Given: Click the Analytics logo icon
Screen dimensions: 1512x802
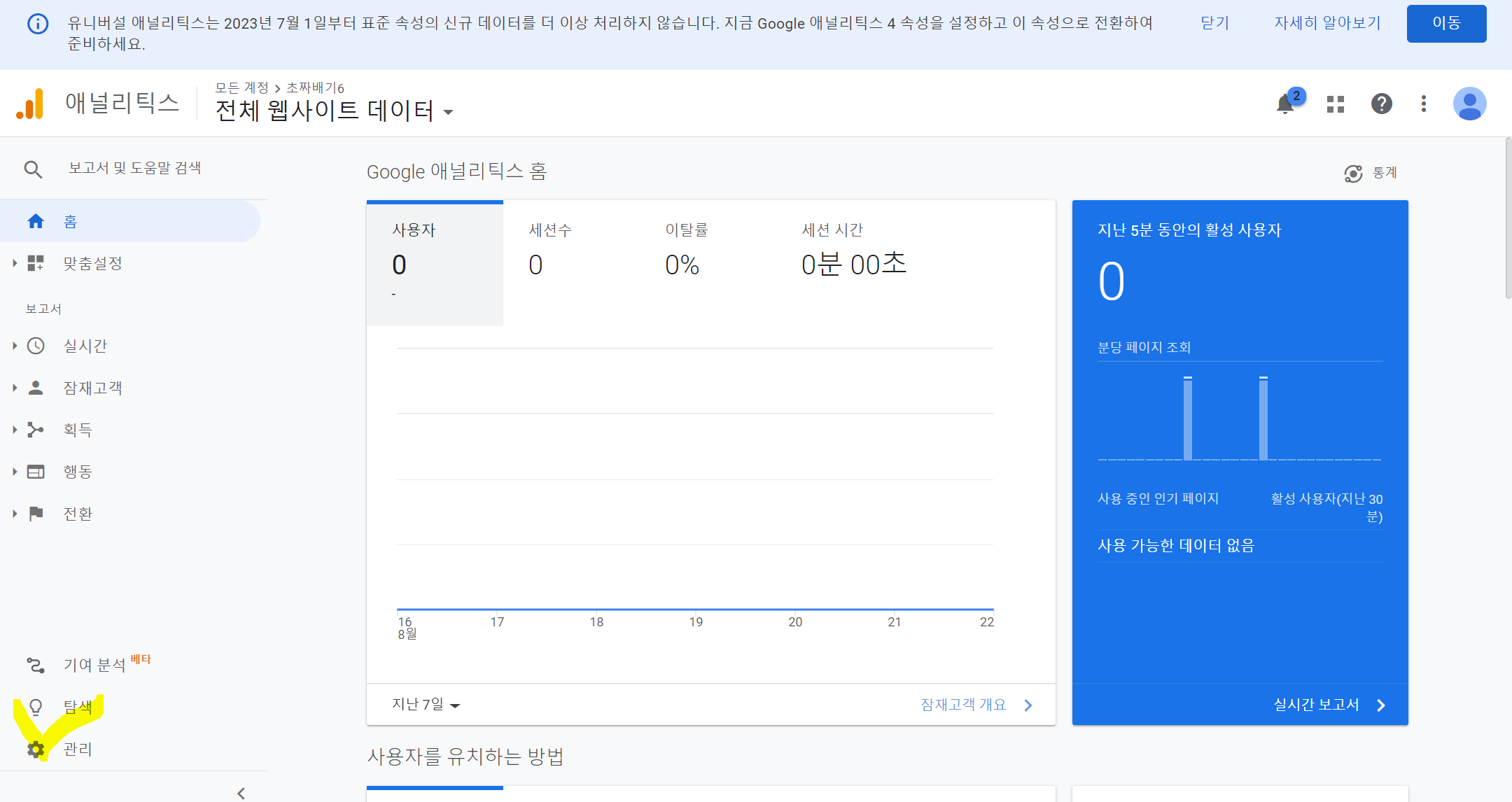Looking at the screenshot, I should 30,104.
